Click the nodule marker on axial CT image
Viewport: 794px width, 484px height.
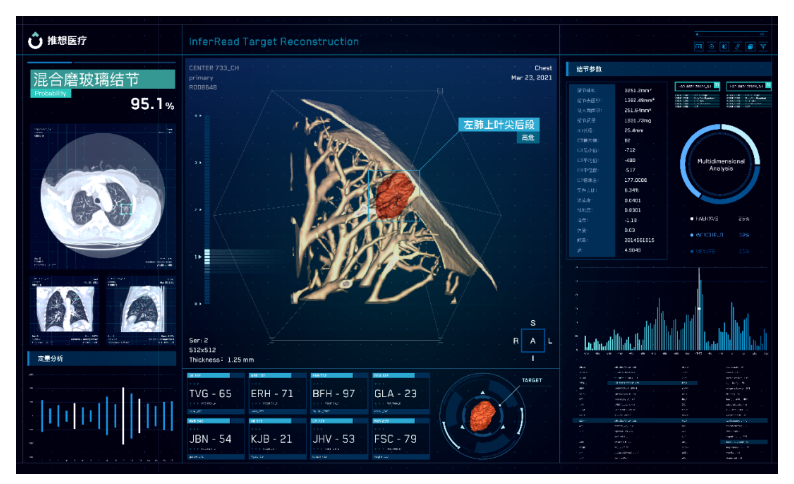(x=124, y=209)
